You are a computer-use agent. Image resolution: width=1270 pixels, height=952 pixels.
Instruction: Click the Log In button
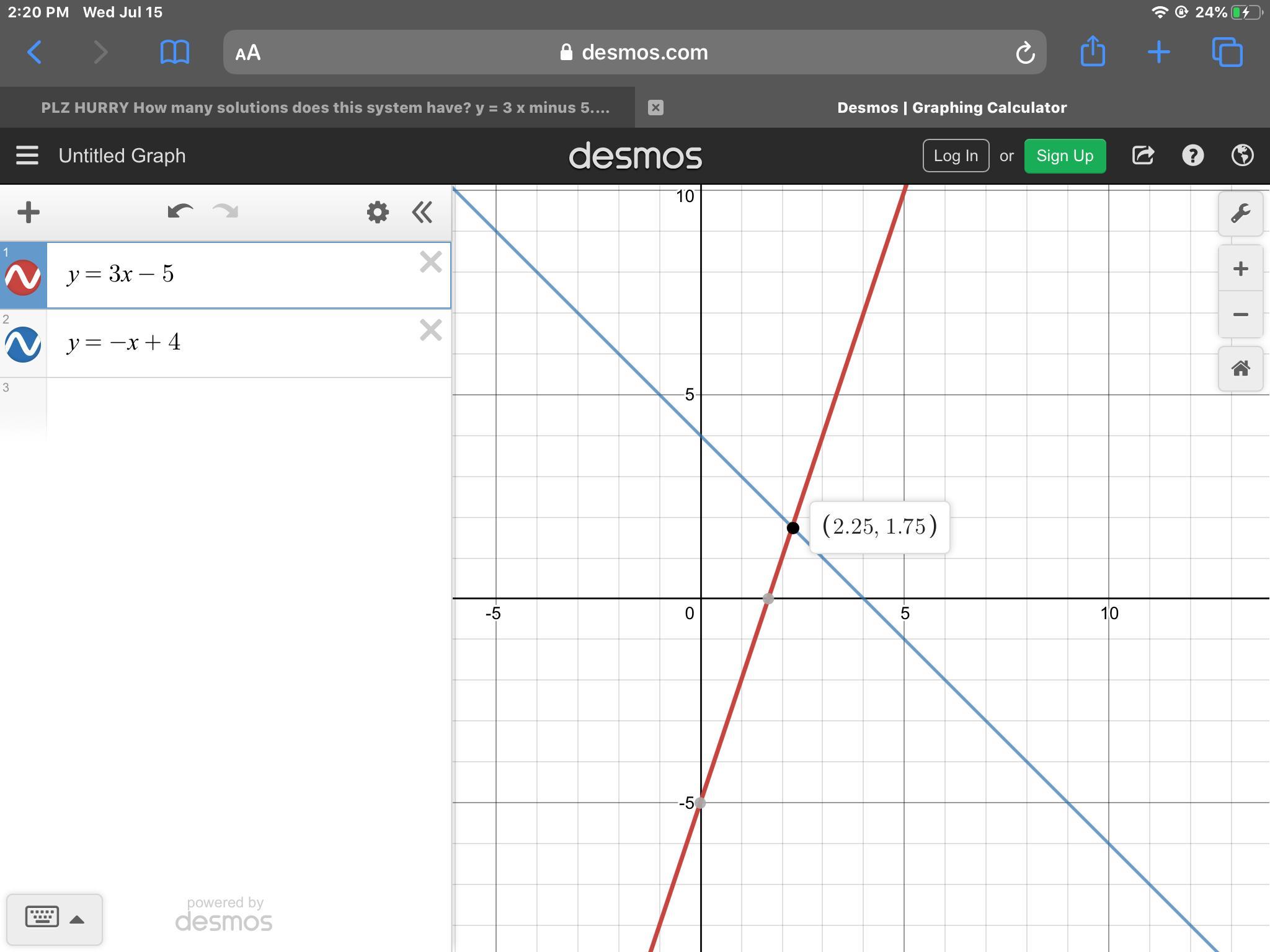(956, 156)
